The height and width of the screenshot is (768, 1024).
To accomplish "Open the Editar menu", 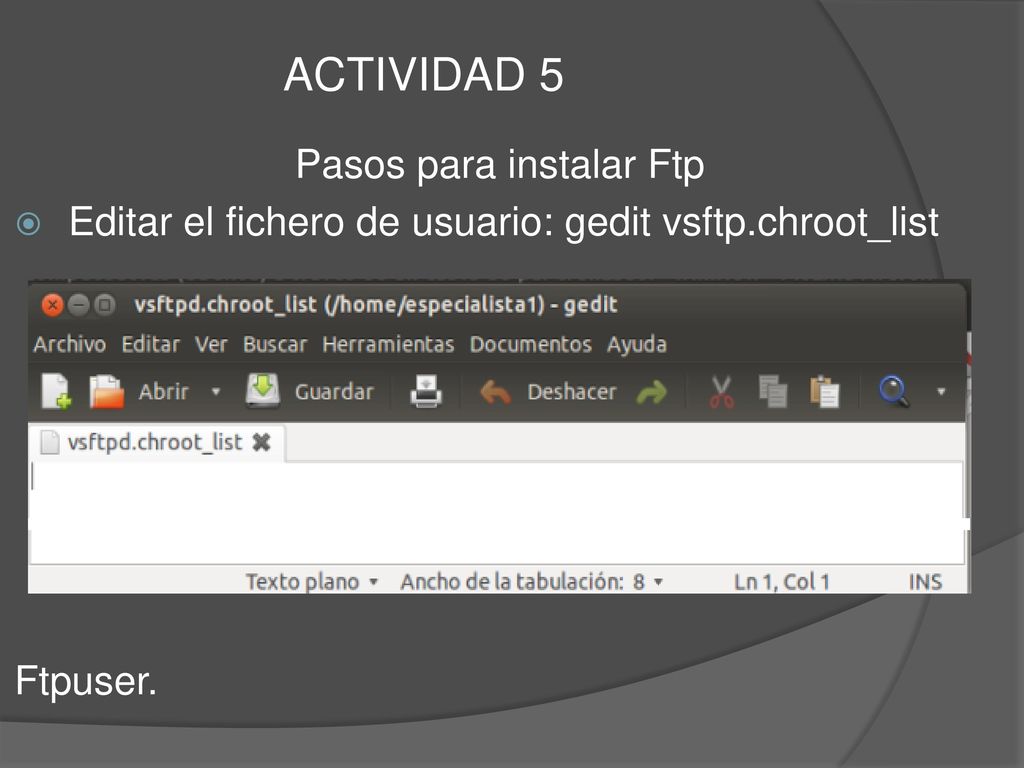I will pyautogui.click(x=150, y=344).
